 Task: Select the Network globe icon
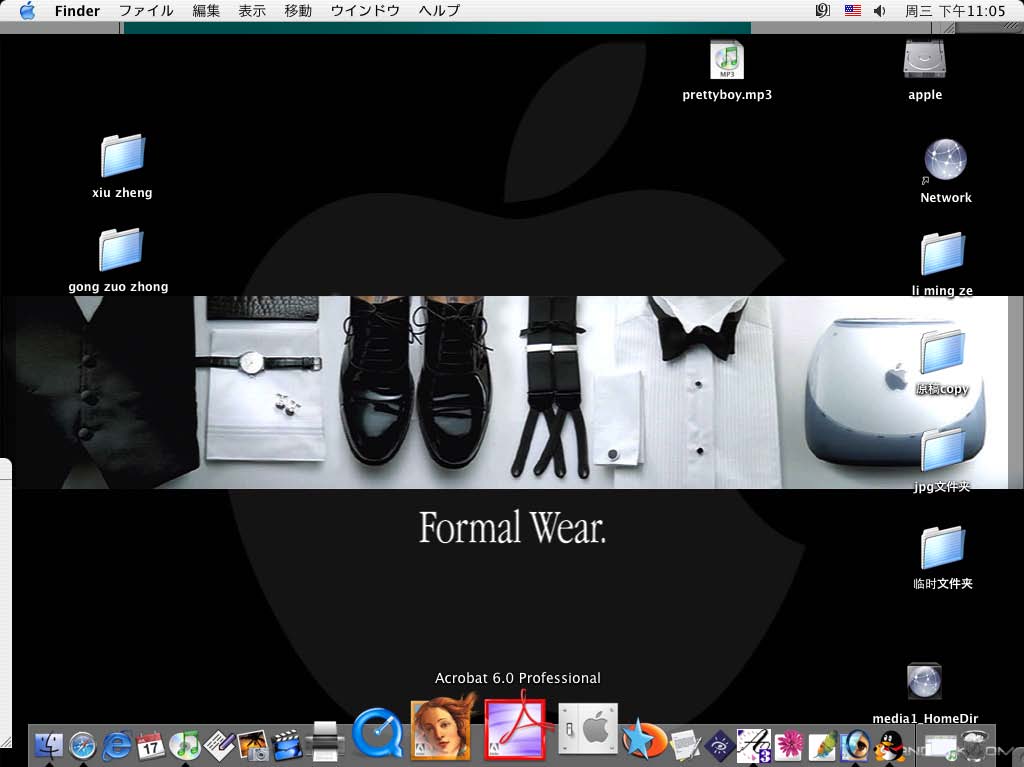coord(945,159)
